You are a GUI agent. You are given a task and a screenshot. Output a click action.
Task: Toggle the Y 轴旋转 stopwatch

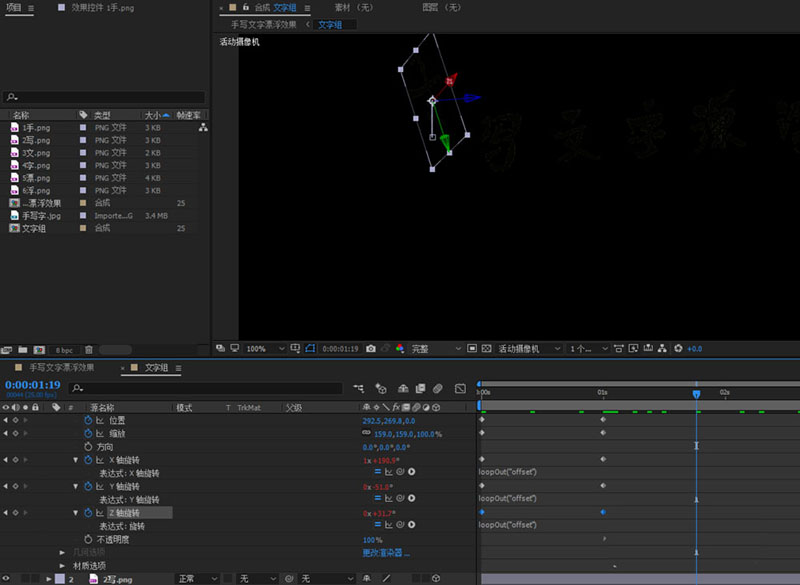pyautogui.click(x=88, y=487)
